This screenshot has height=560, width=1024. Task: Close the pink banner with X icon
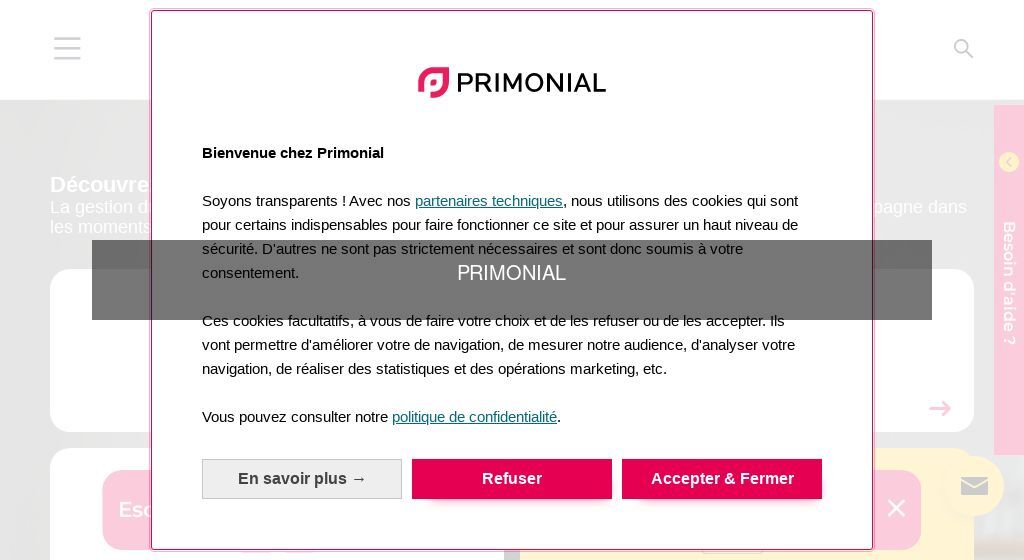pos(896,508)
